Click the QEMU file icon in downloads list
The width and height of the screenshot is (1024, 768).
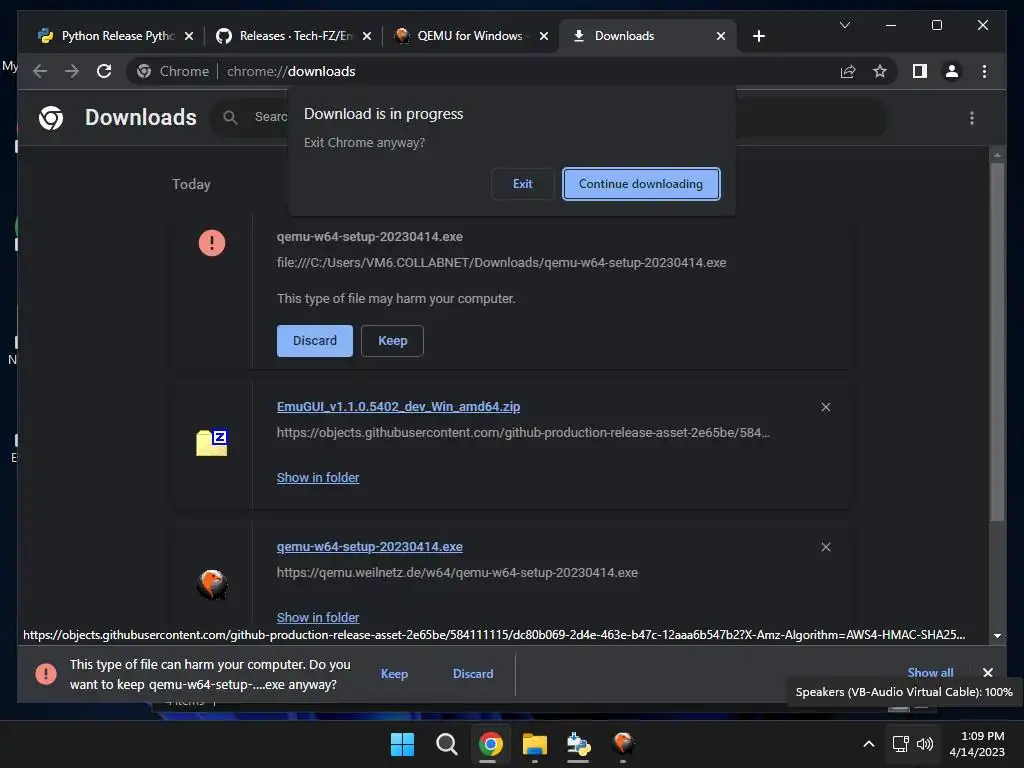pos(212,584)
